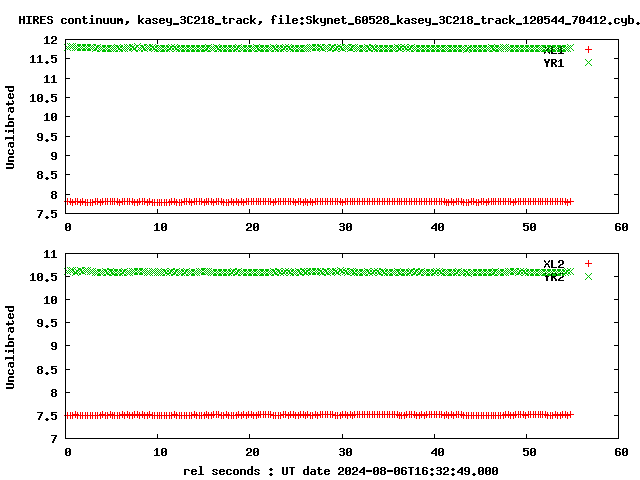Click the 12 tick label on top plot

point(51,40)
